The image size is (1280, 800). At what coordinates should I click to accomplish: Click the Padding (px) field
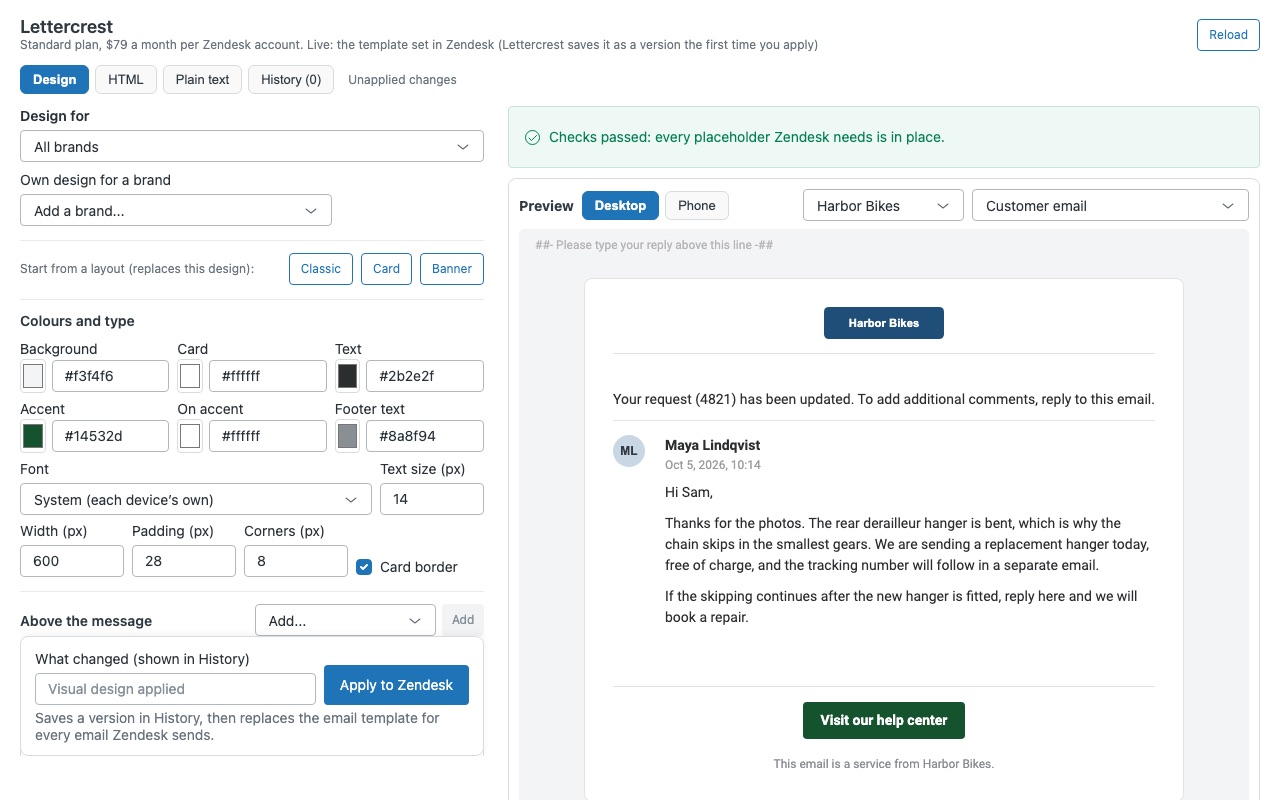[184, 561]
